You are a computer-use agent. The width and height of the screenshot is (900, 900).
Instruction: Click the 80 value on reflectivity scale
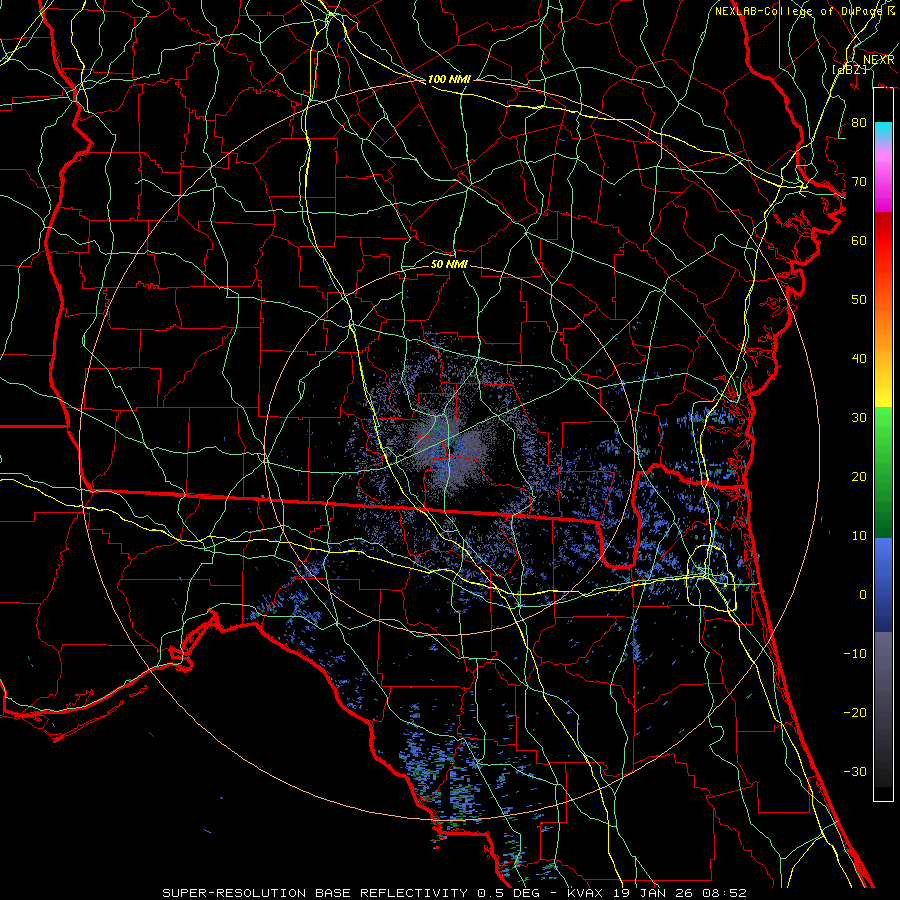(859, 123)
